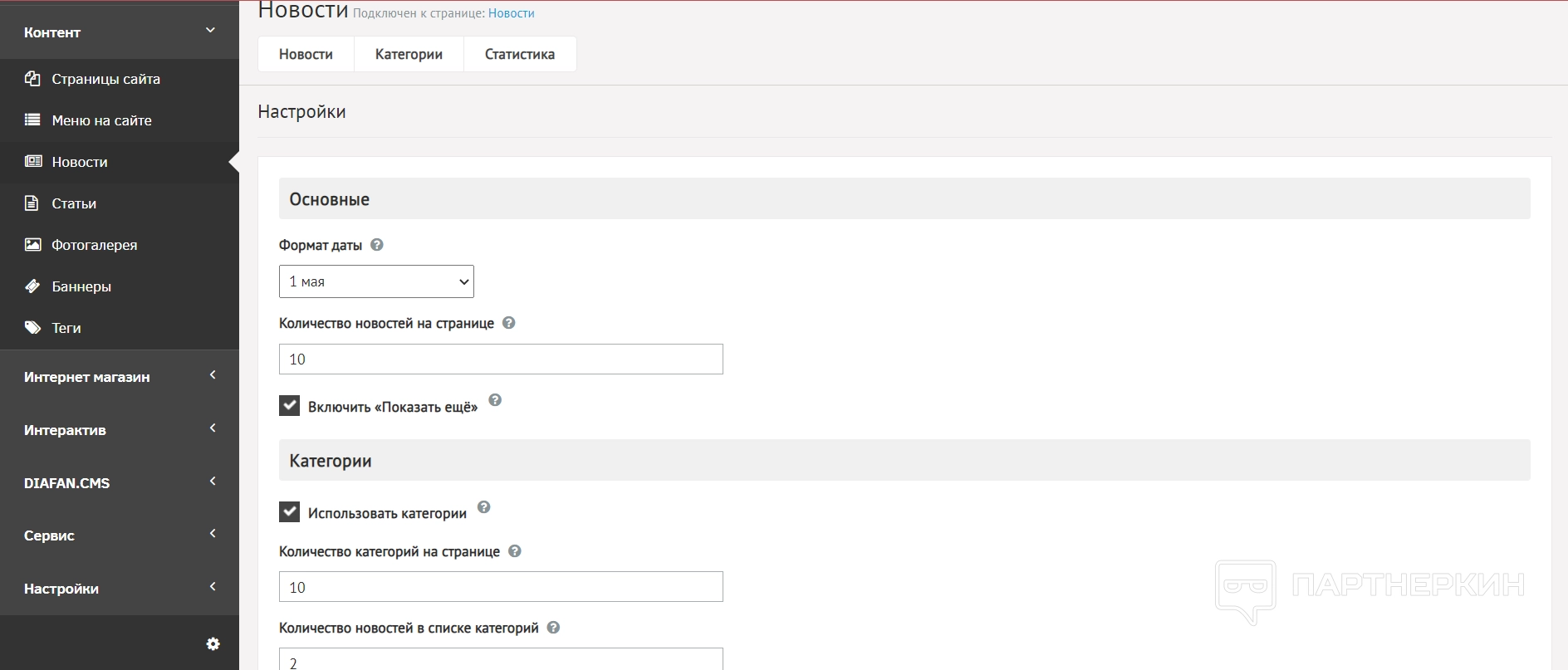Click help icon beside Формат даты

pos(377,245)
